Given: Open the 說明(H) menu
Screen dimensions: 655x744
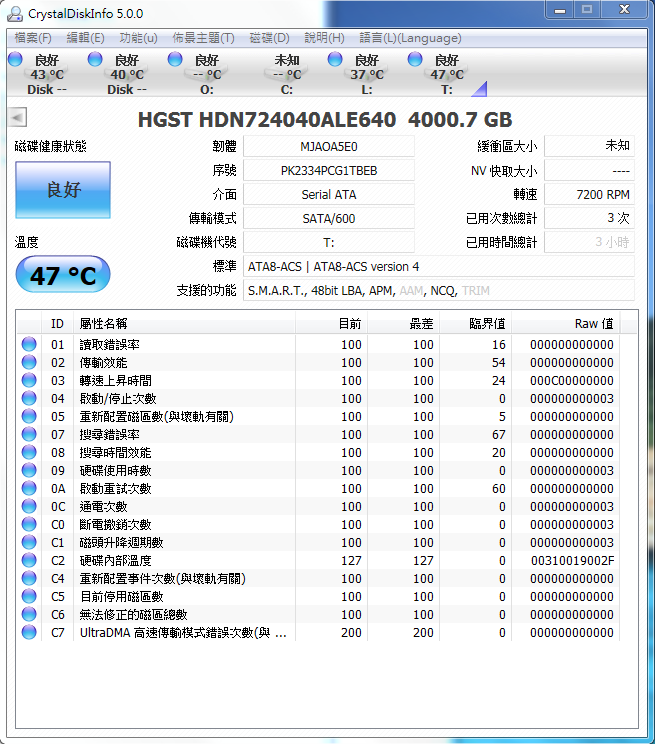Looking at the screenshot, I should 324,38.
